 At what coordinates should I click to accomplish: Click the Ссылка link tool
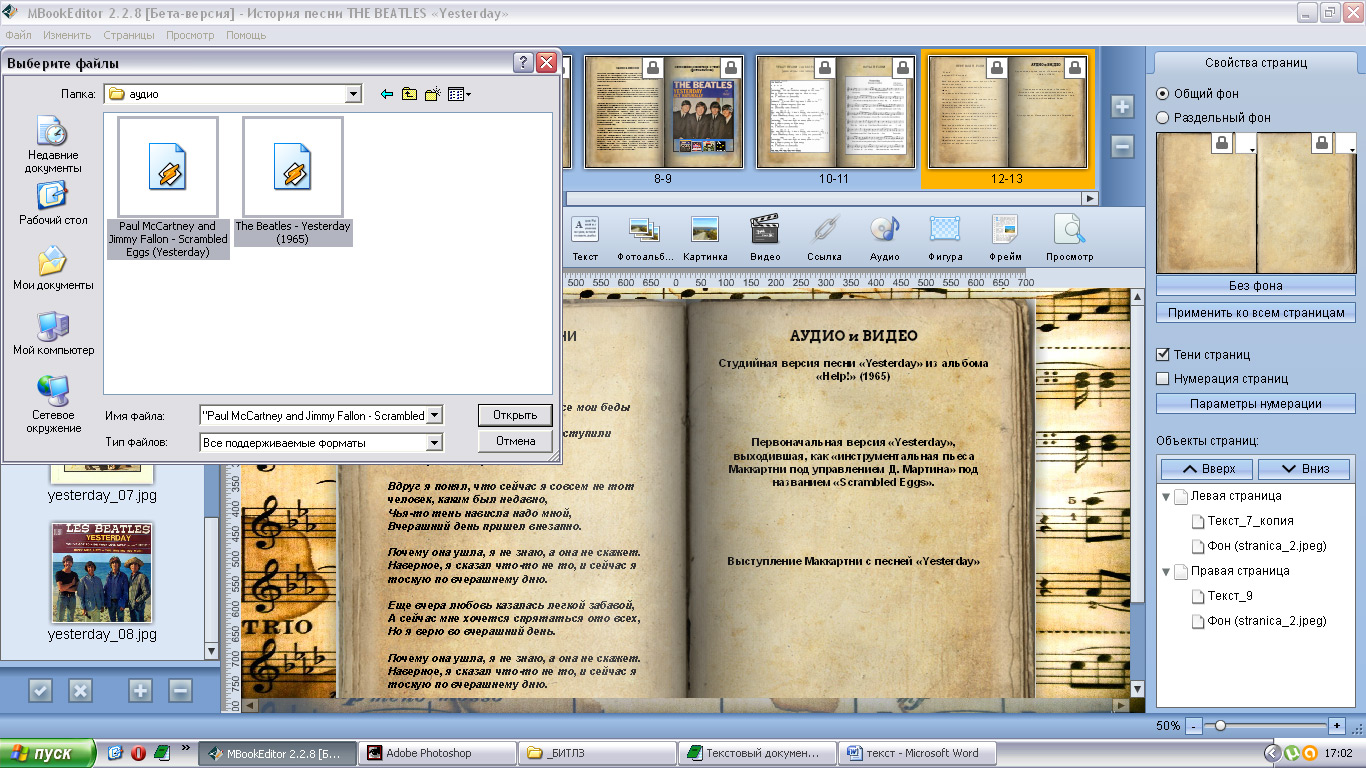824,239
